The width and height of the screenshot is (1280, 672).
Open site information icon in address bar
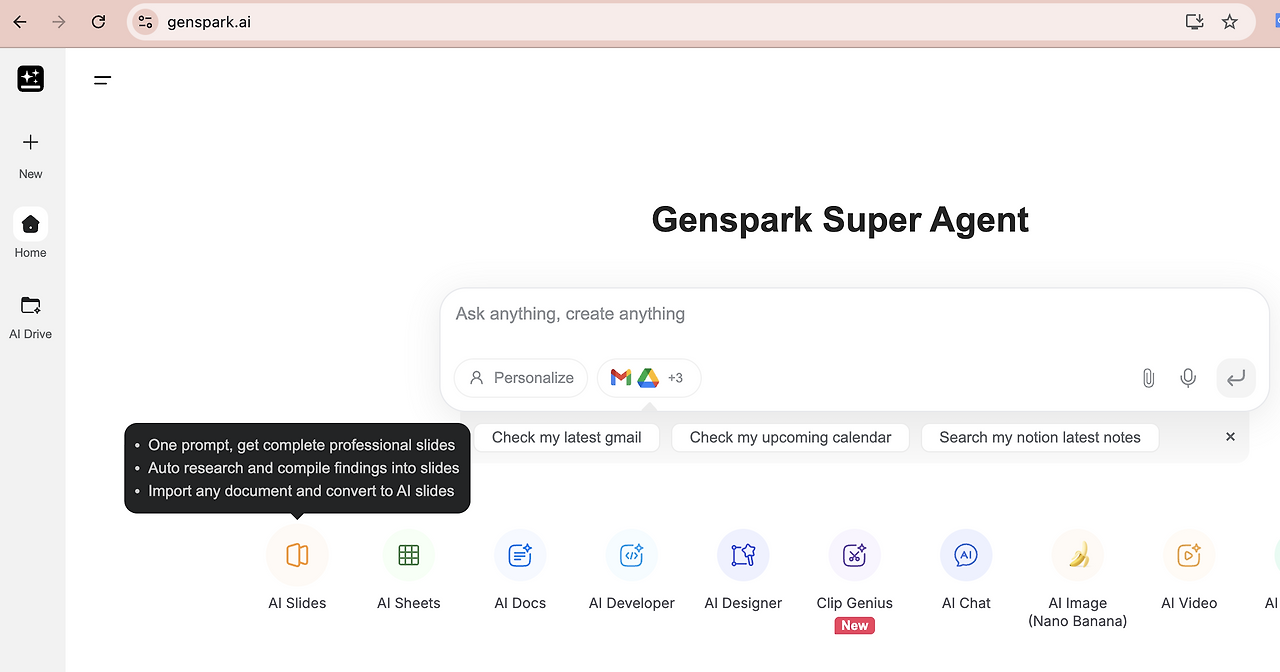click(x=146, y=21)
